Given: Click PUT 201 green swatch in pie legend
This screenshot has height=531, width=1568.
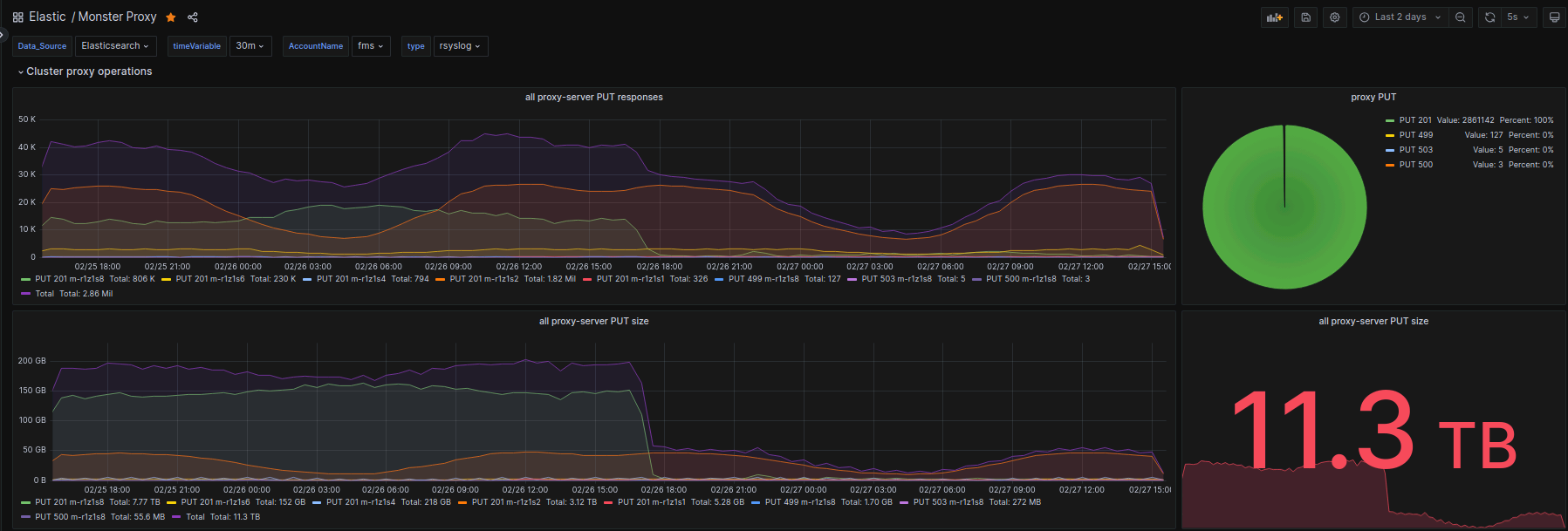Looking at the screenshot, I should [x=1390, y=120].
